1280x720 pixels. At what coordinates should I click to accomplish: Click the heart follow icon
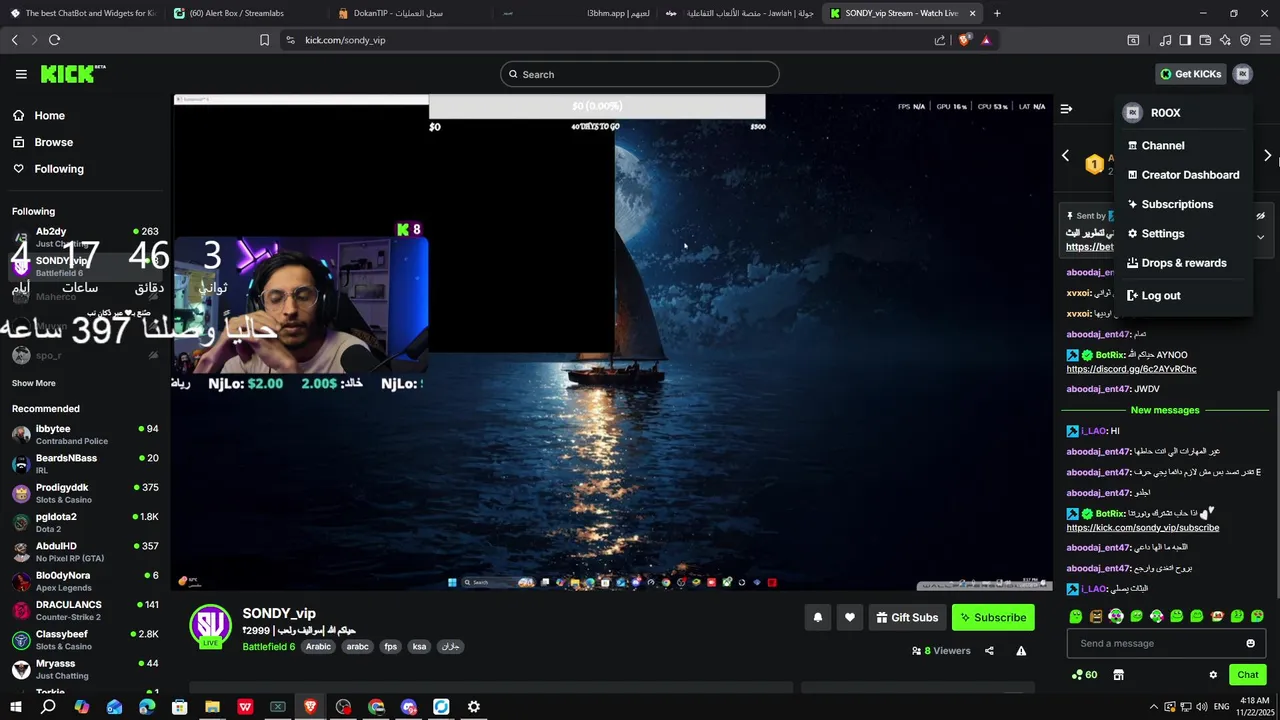(849, 618)
